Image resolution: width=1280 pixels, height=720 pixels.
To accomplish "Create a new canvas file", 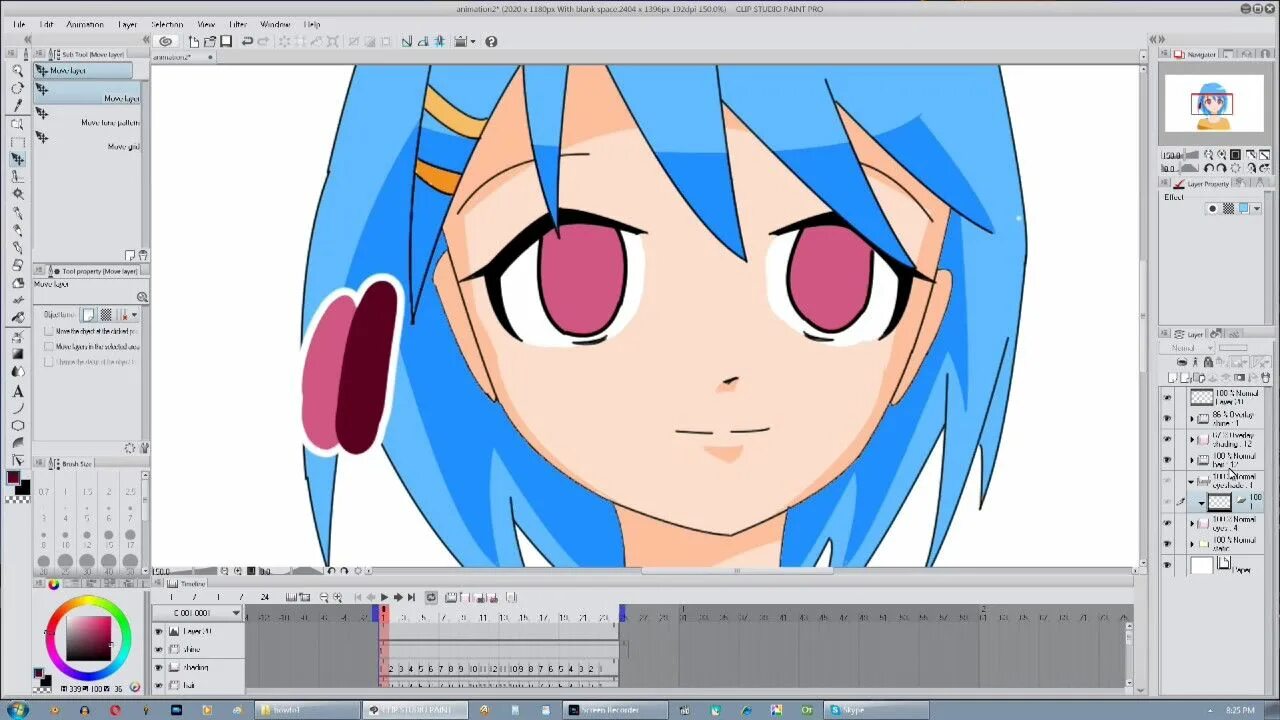I will tap(193, 41).
